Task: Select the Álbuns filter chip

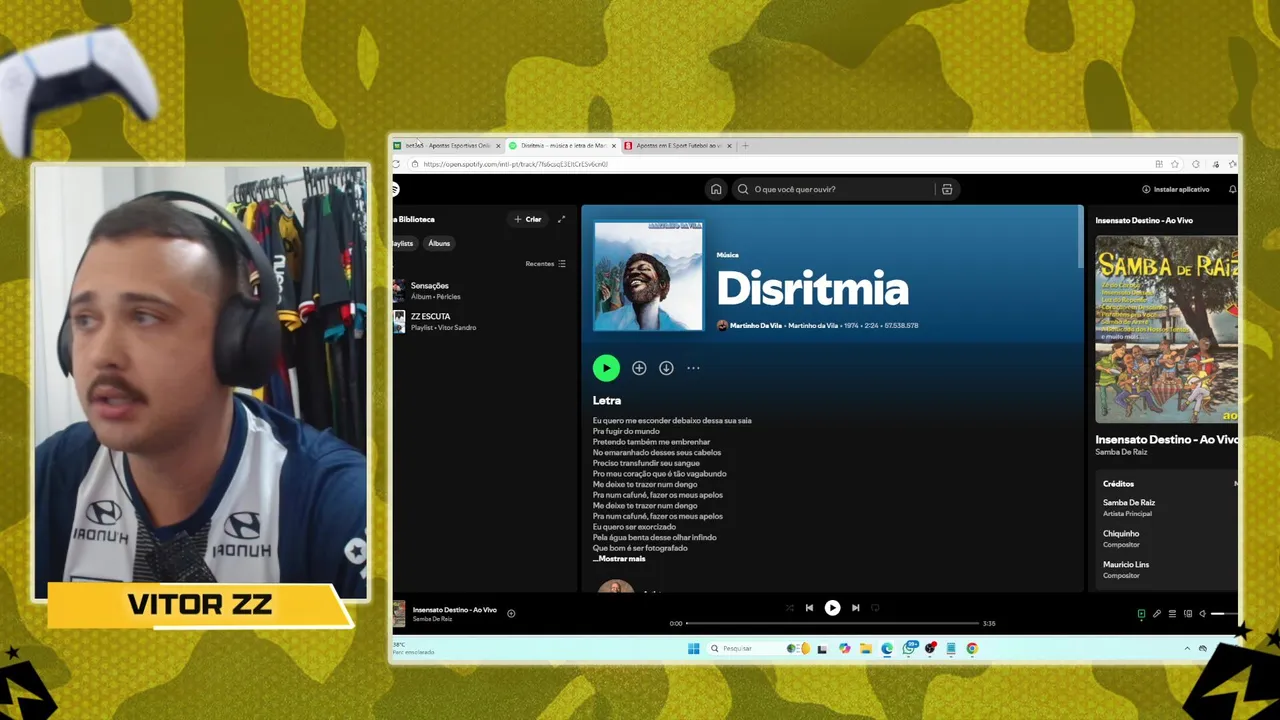Action: click(439, 243)
